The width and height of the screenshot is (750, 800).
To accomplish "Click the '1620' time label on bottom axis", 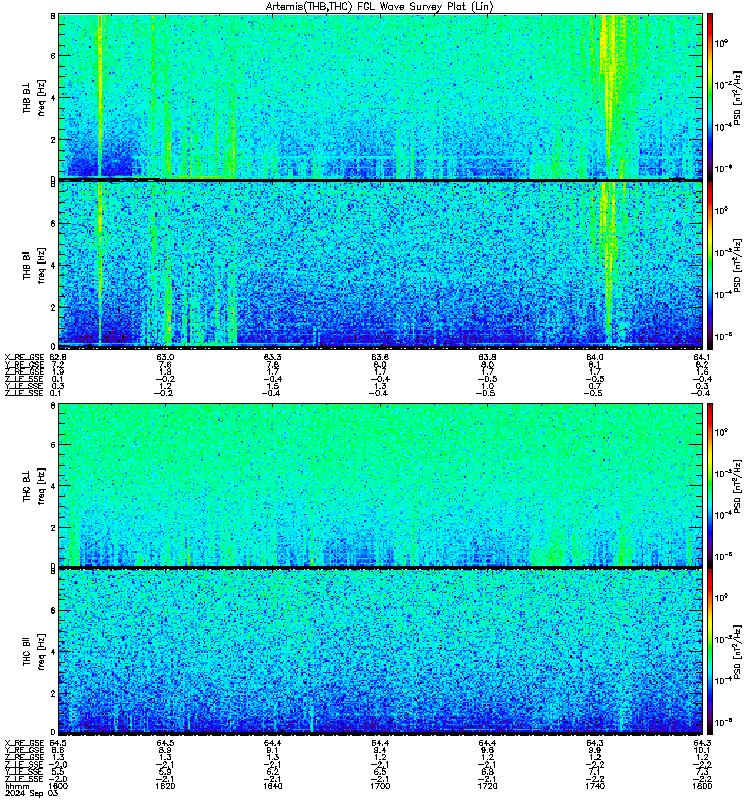I will pyautogui.click(x=165, y=786).
